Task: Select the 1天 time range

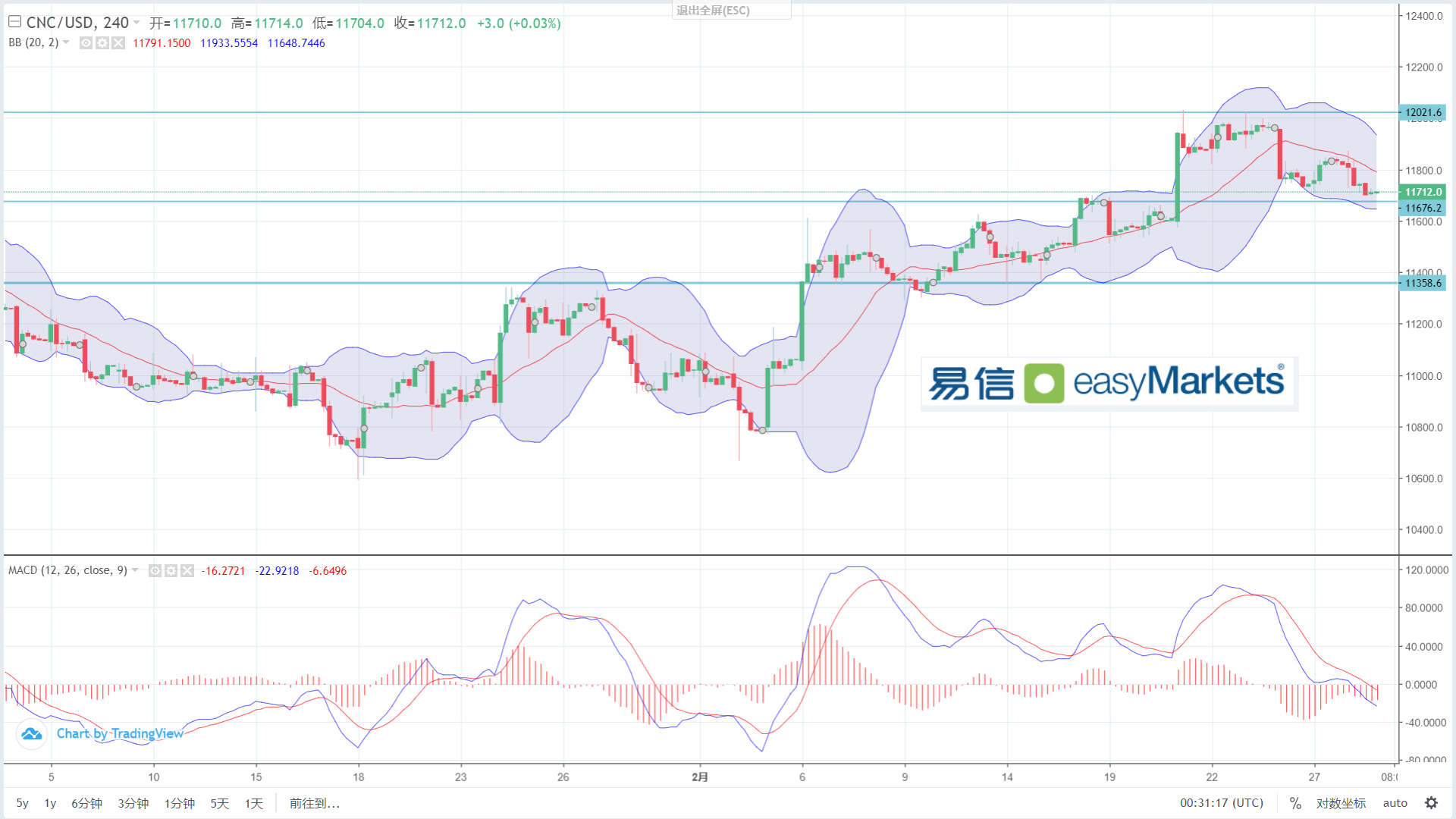Action: 254,803
